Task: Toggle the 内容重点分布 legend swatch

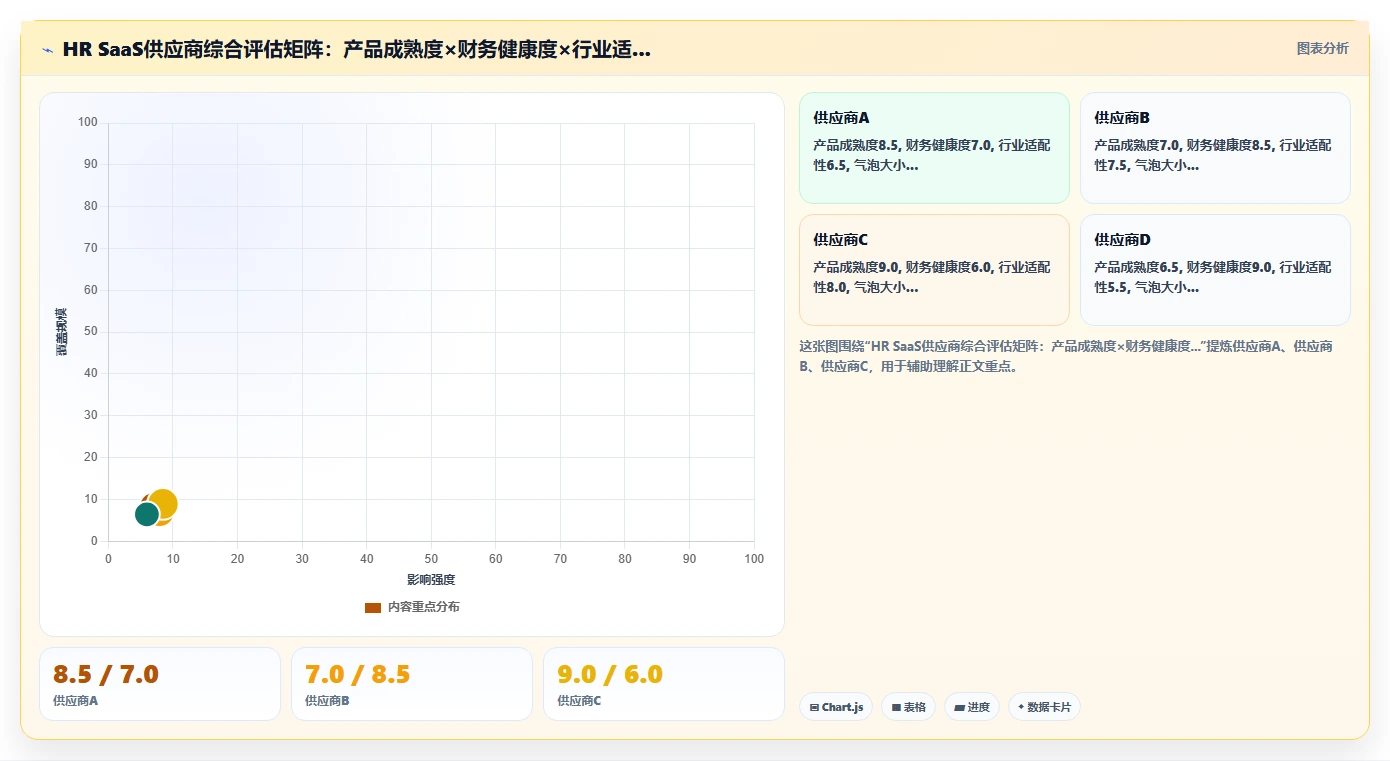Action: [373, 607]
